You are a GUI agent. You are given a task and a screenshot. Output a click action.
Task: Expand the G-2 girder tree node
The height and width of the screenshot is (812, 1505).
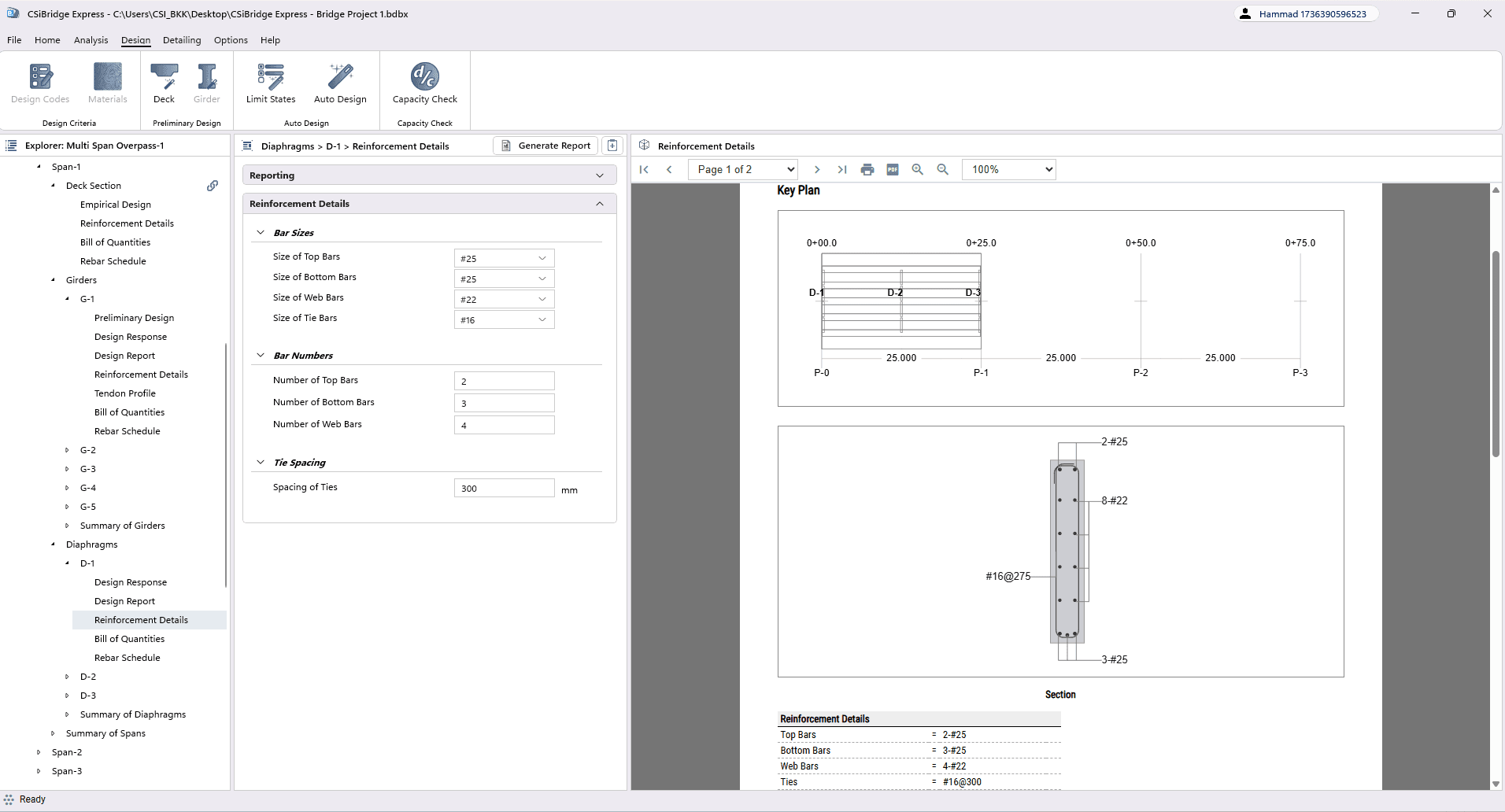click(x=67, y=449)
